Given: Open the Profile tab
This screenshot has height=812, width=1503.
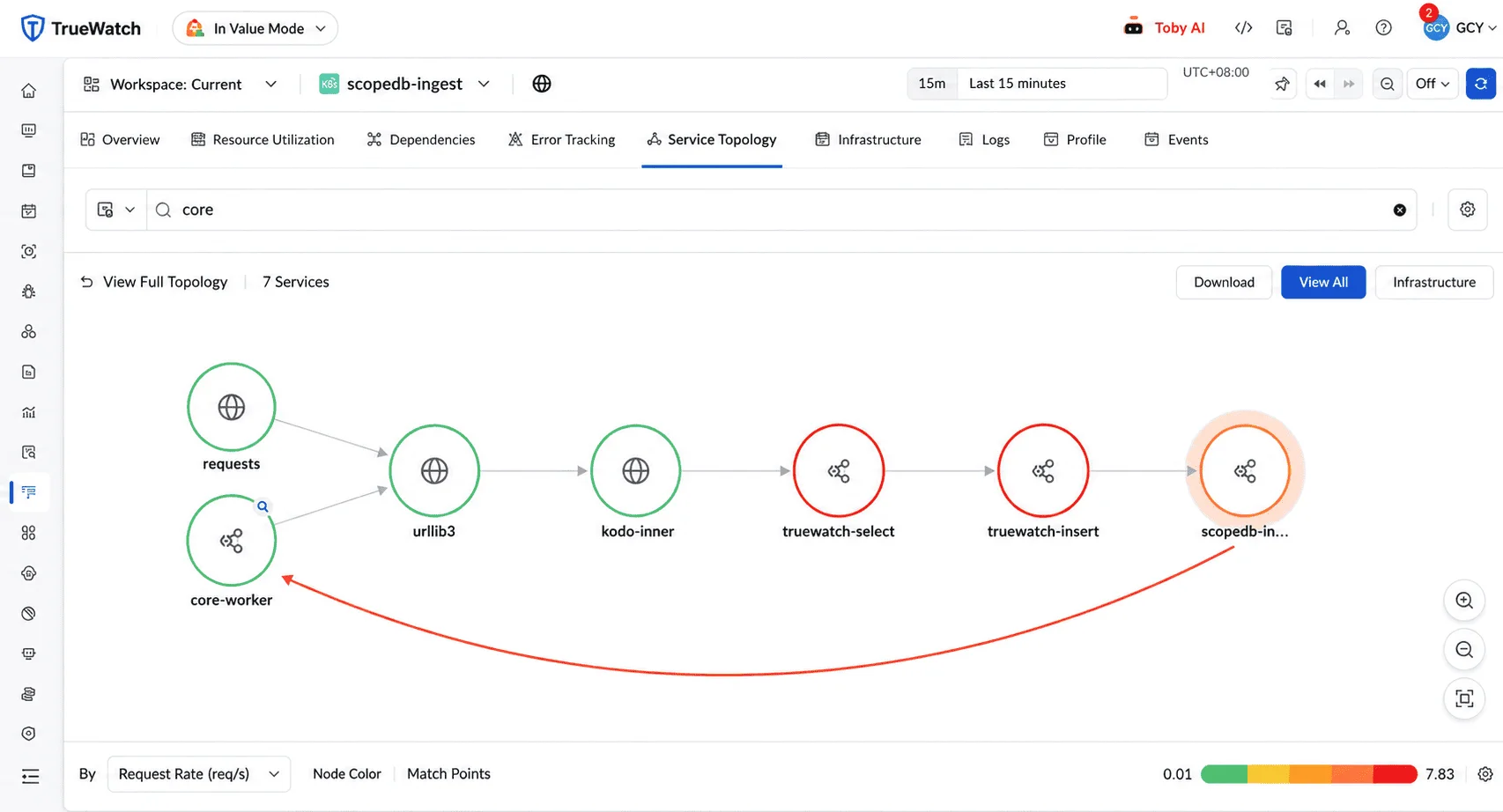Looking at the screenshot, I should click(x=1075, y=139).
